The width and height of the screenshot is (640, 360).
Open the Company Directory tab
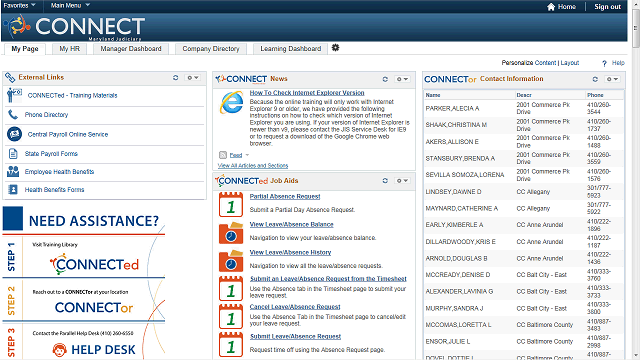pos(211,49)
